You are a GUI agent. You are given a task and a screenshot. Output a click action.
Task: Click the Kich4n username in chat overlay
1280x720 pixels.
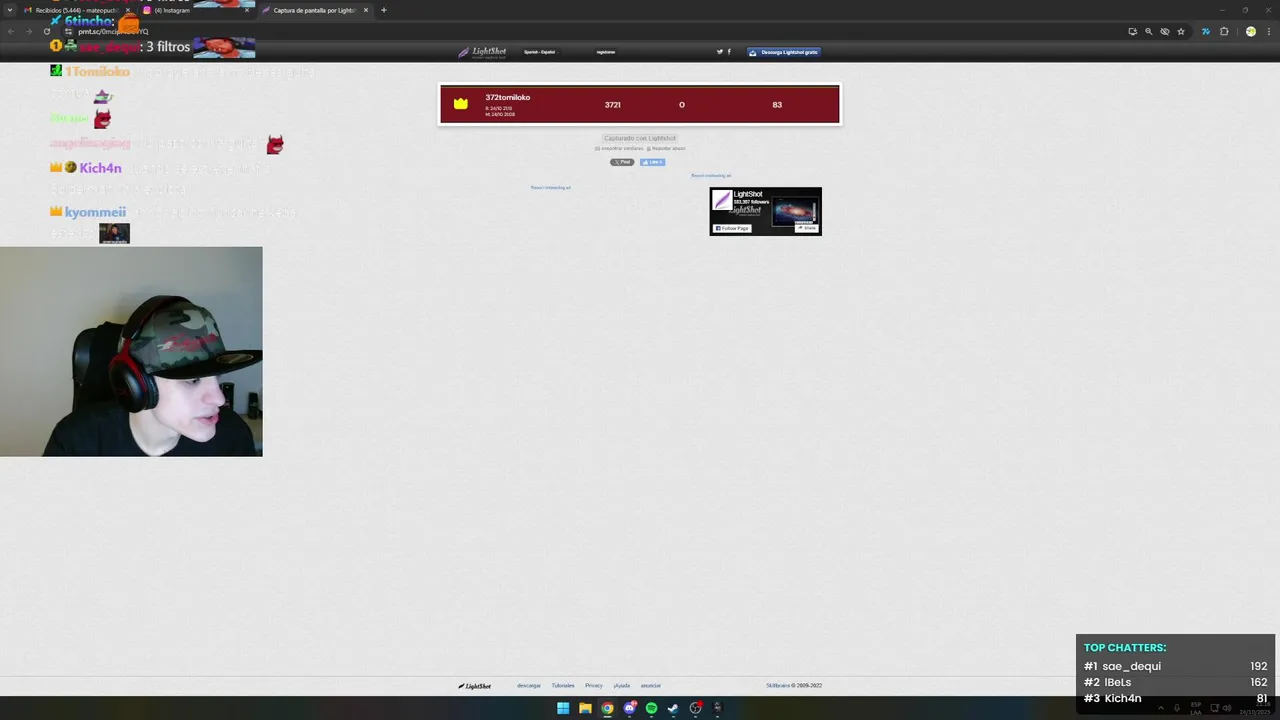[x=100, y=168]
